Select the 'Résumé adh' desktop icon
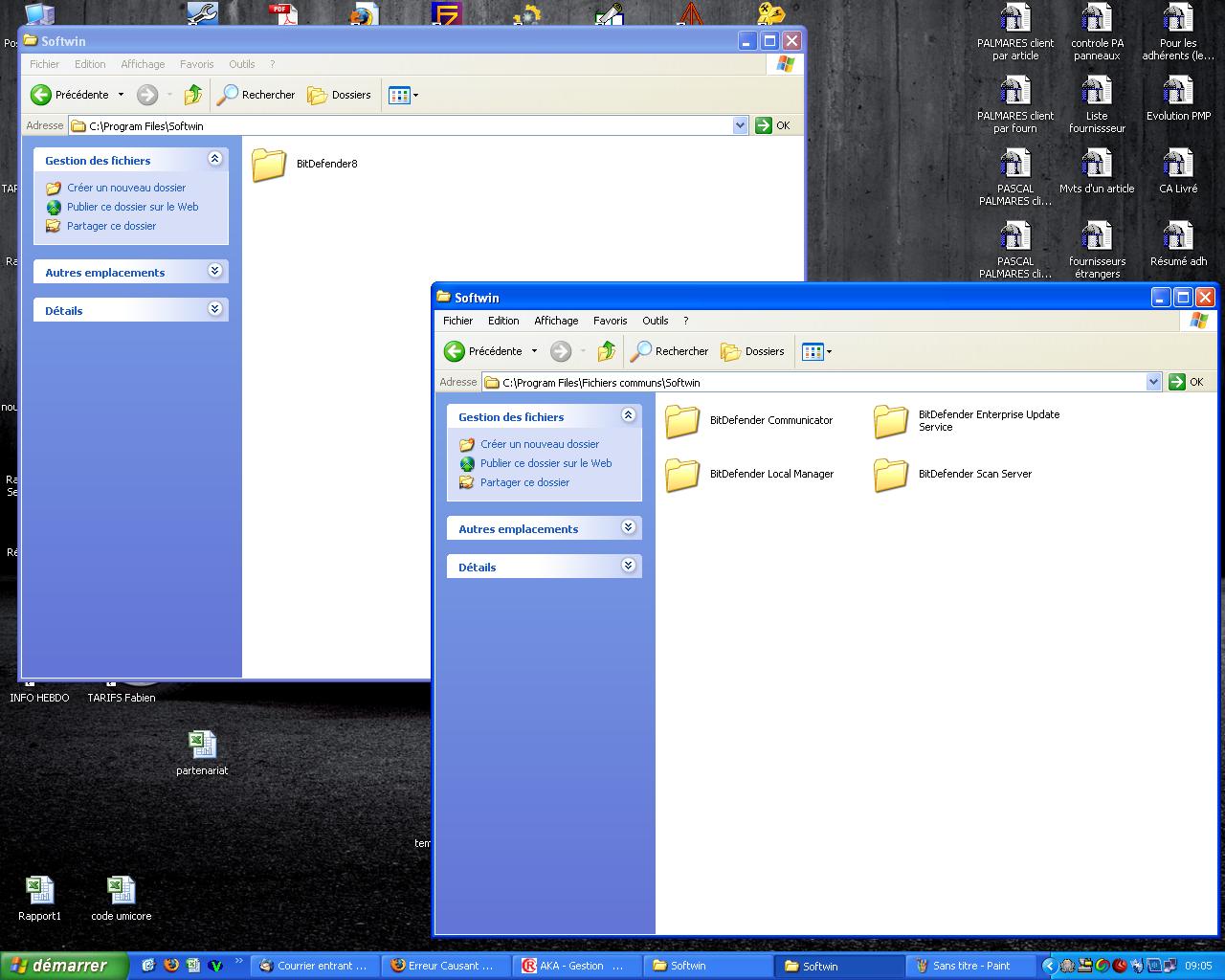 [x=1178, y=245]
